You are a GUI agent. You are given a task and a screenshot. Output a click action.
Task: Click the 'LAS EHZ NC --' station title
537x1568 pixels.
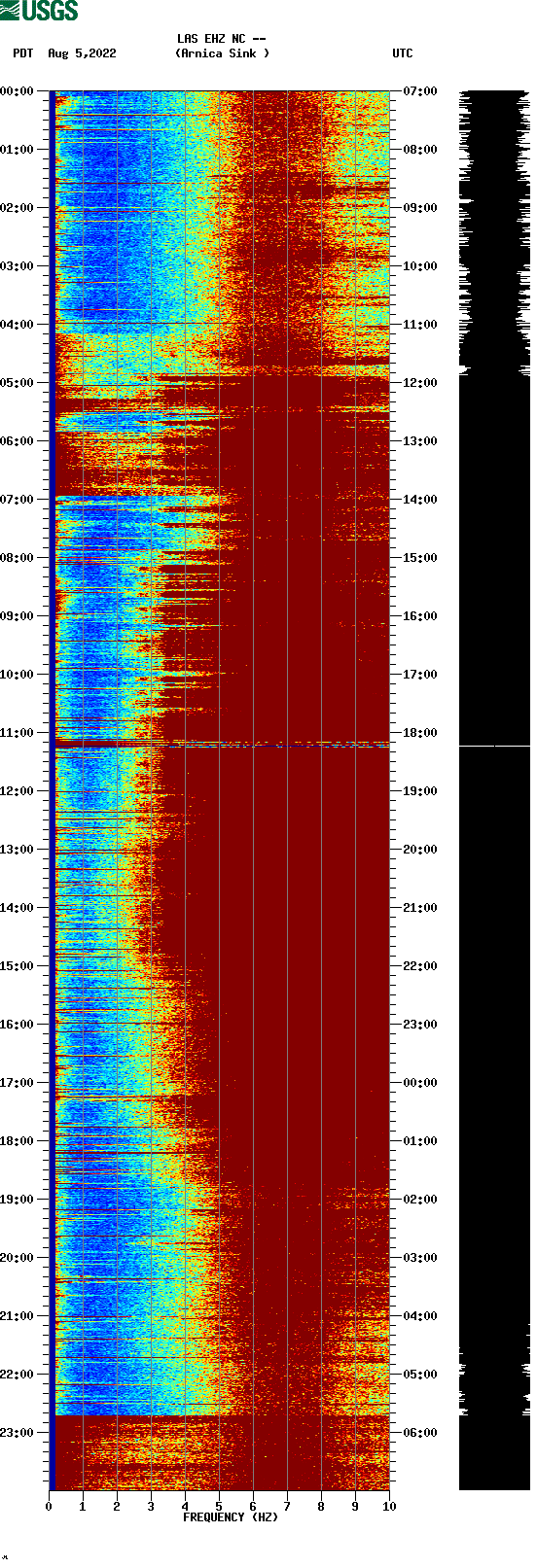click(222, 39)
